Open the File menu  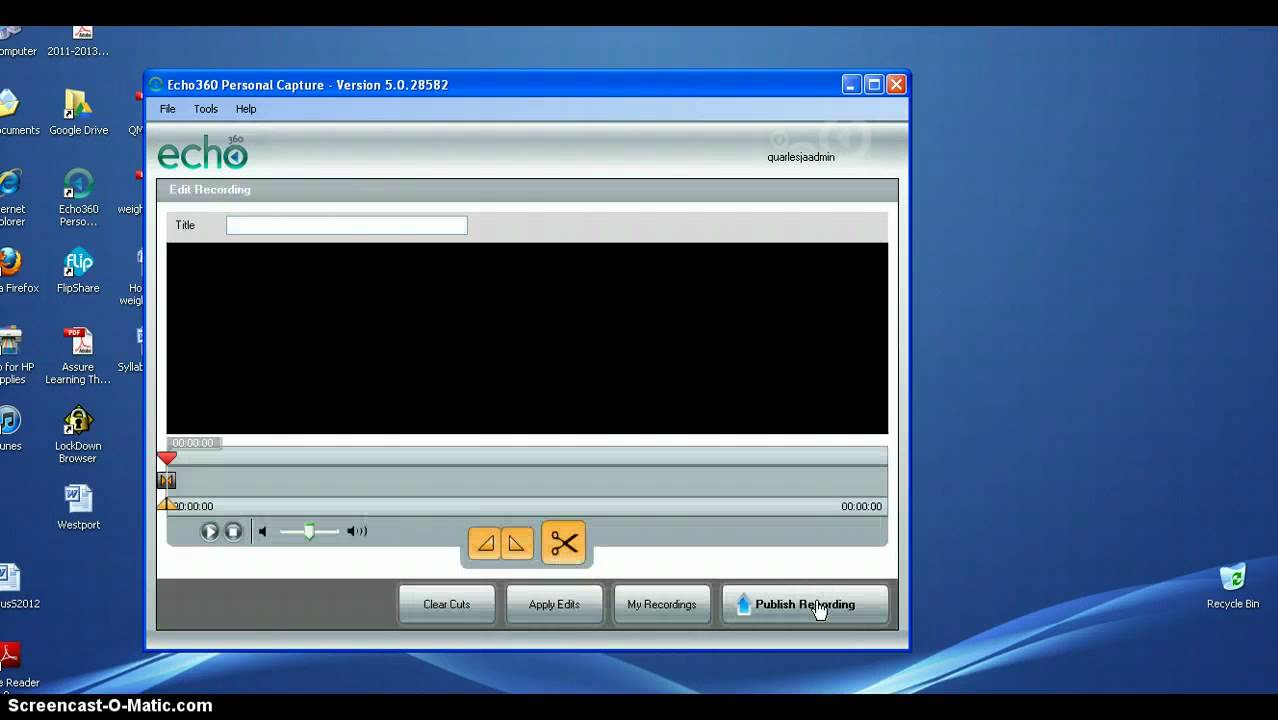click(168, 109)
